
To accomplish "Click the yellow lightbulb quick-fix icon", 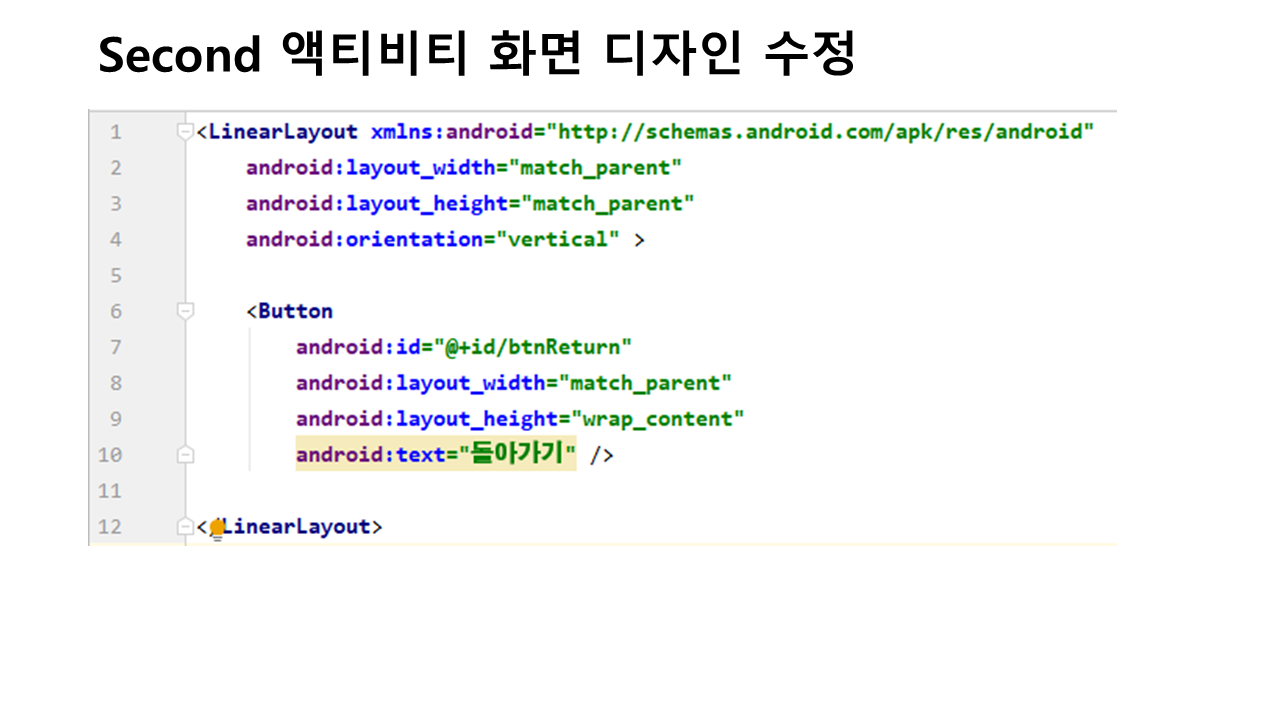I will (x=217, y=529).
